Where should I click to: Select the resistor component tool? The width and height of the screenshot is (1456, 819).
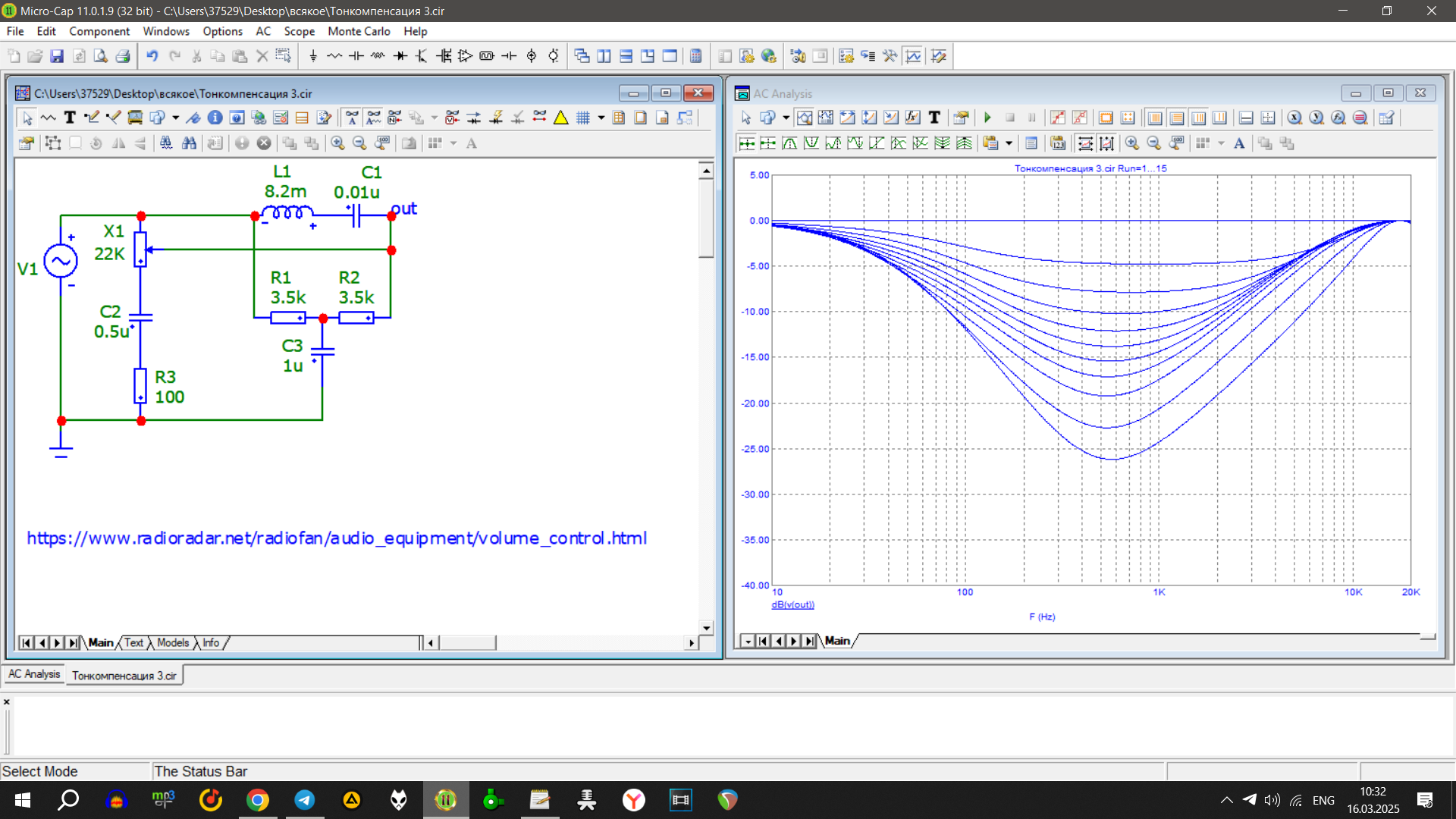click(x=334, y=56)
